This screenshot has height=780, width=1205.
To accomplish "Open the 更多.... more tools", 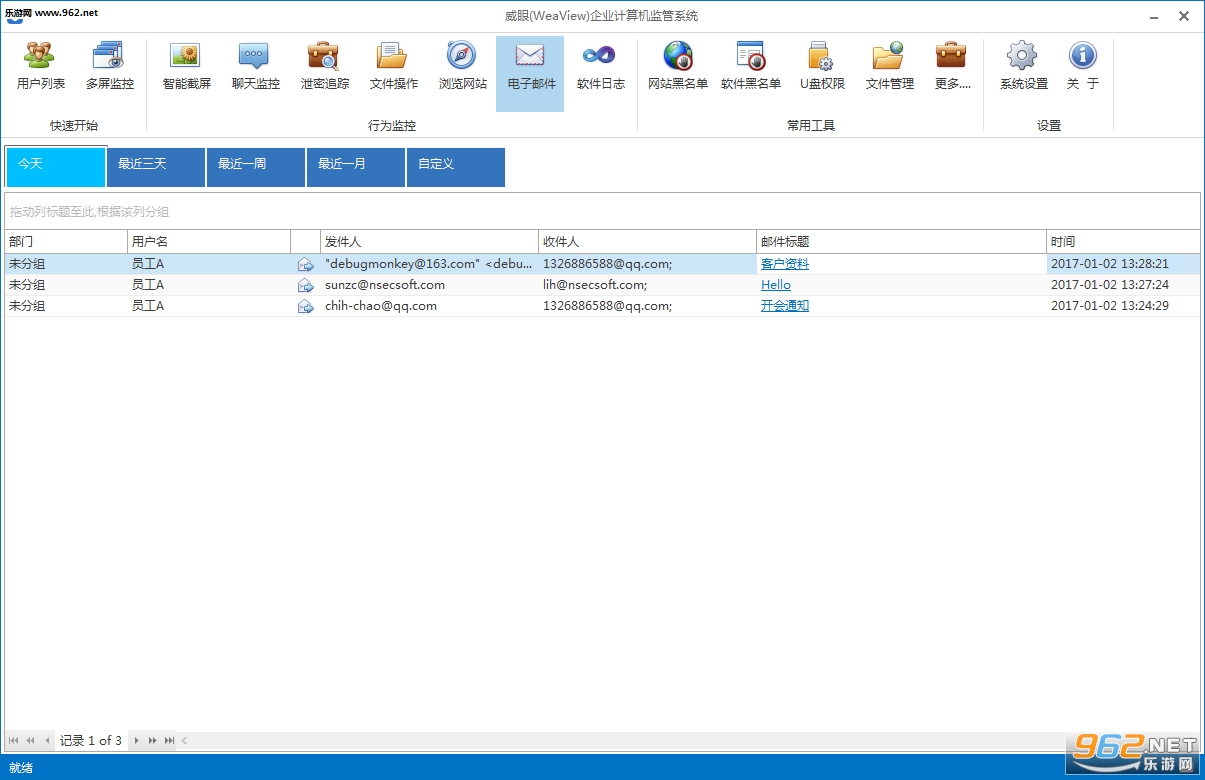I will [952, 66].
